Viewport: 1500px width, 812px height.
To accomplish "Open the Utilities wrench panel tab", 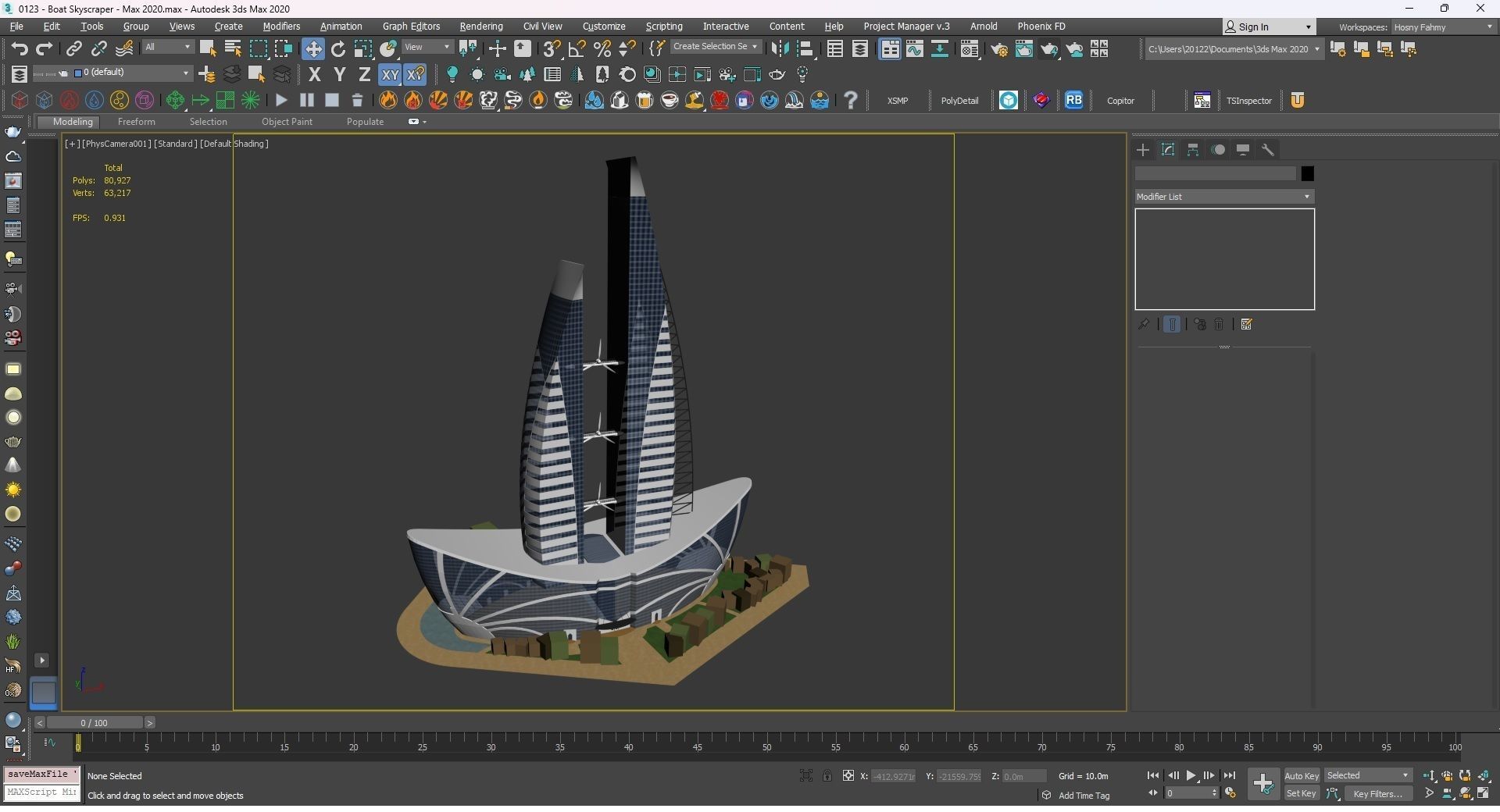I will point(1268,150).
